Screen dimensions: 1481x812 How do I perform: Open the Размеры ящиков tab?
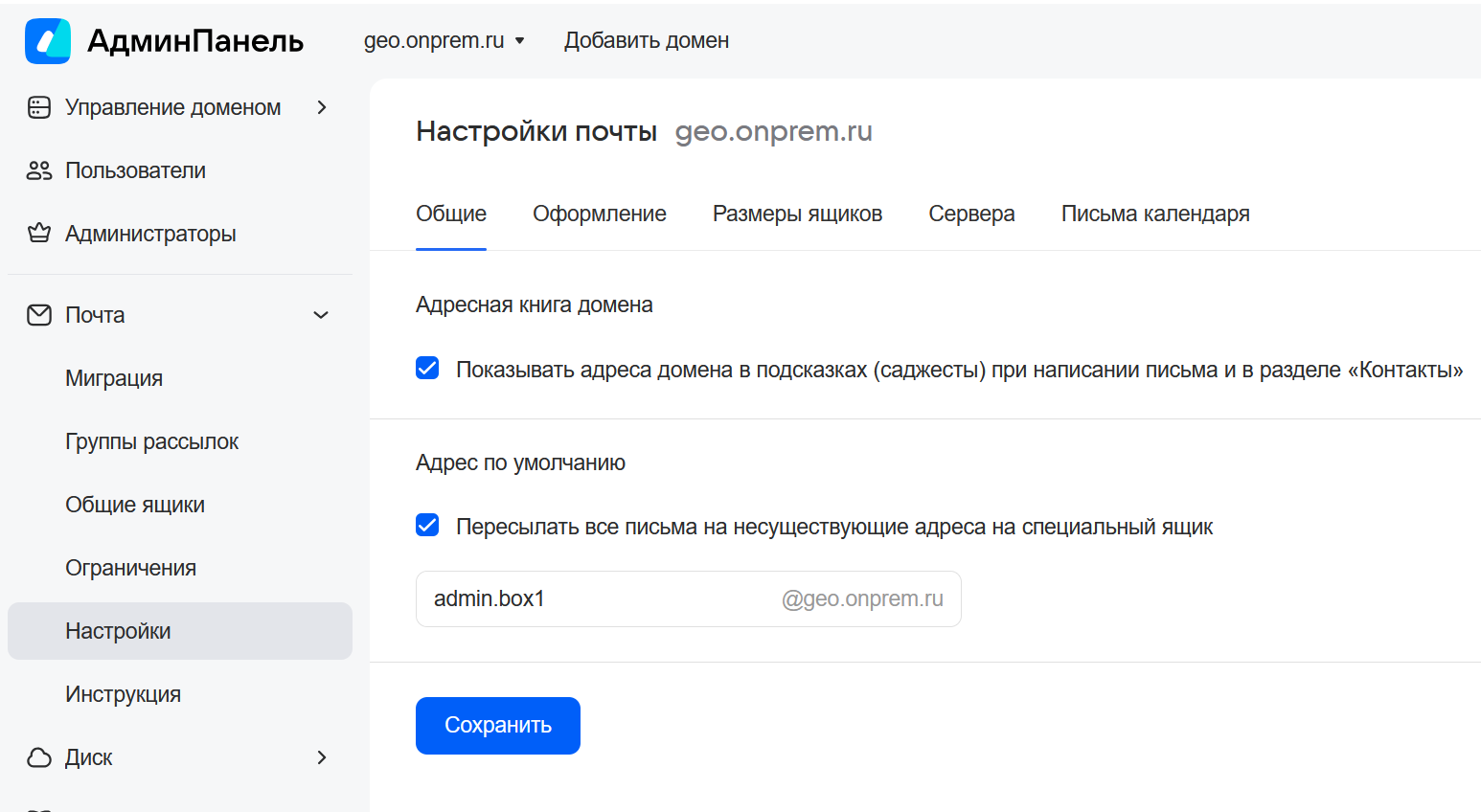[797, 214]
